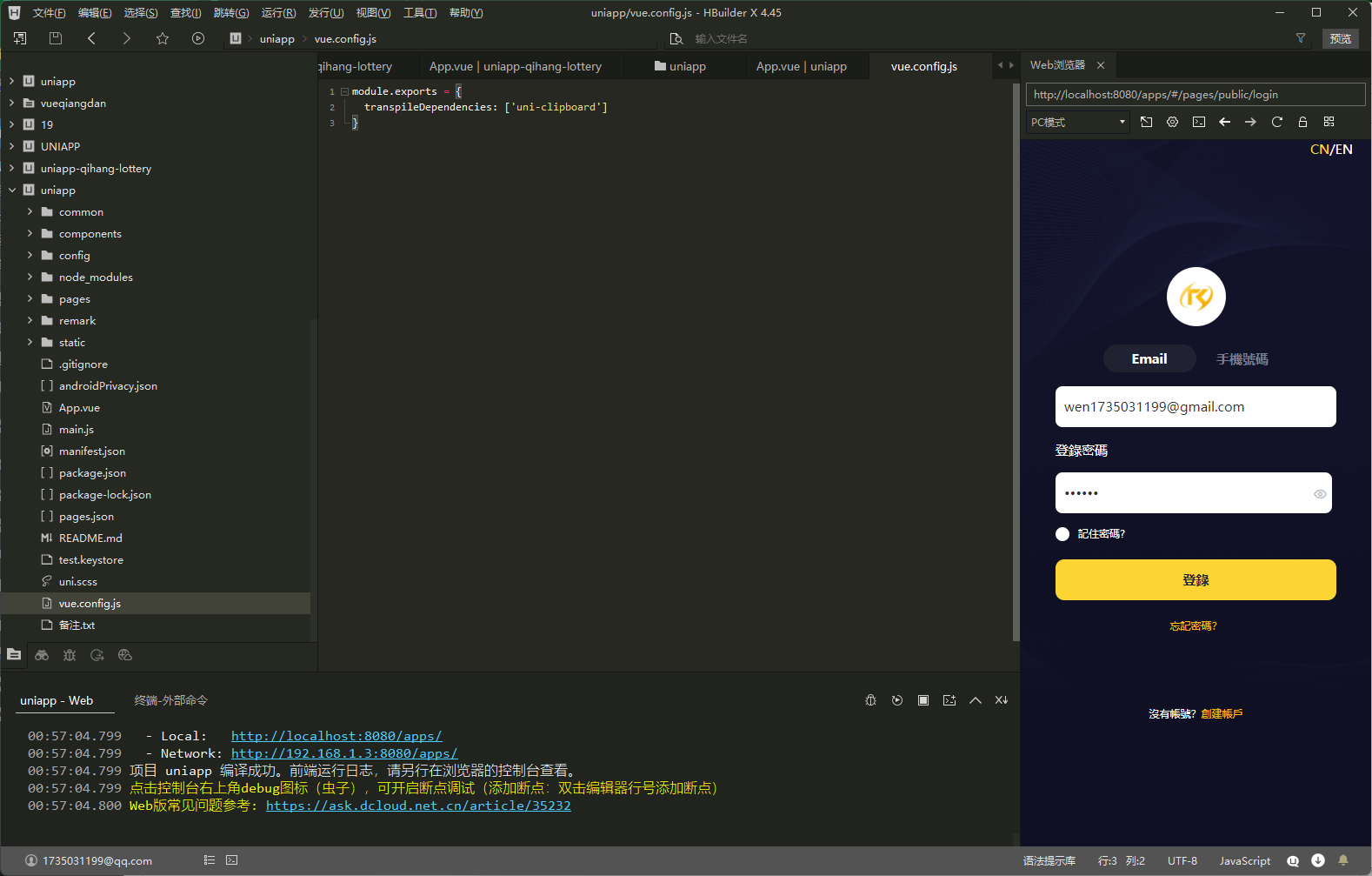Click the sync panel icon in sidebar
The height and width of the screenshot is (876, 1372).
[x=97, y=655]
